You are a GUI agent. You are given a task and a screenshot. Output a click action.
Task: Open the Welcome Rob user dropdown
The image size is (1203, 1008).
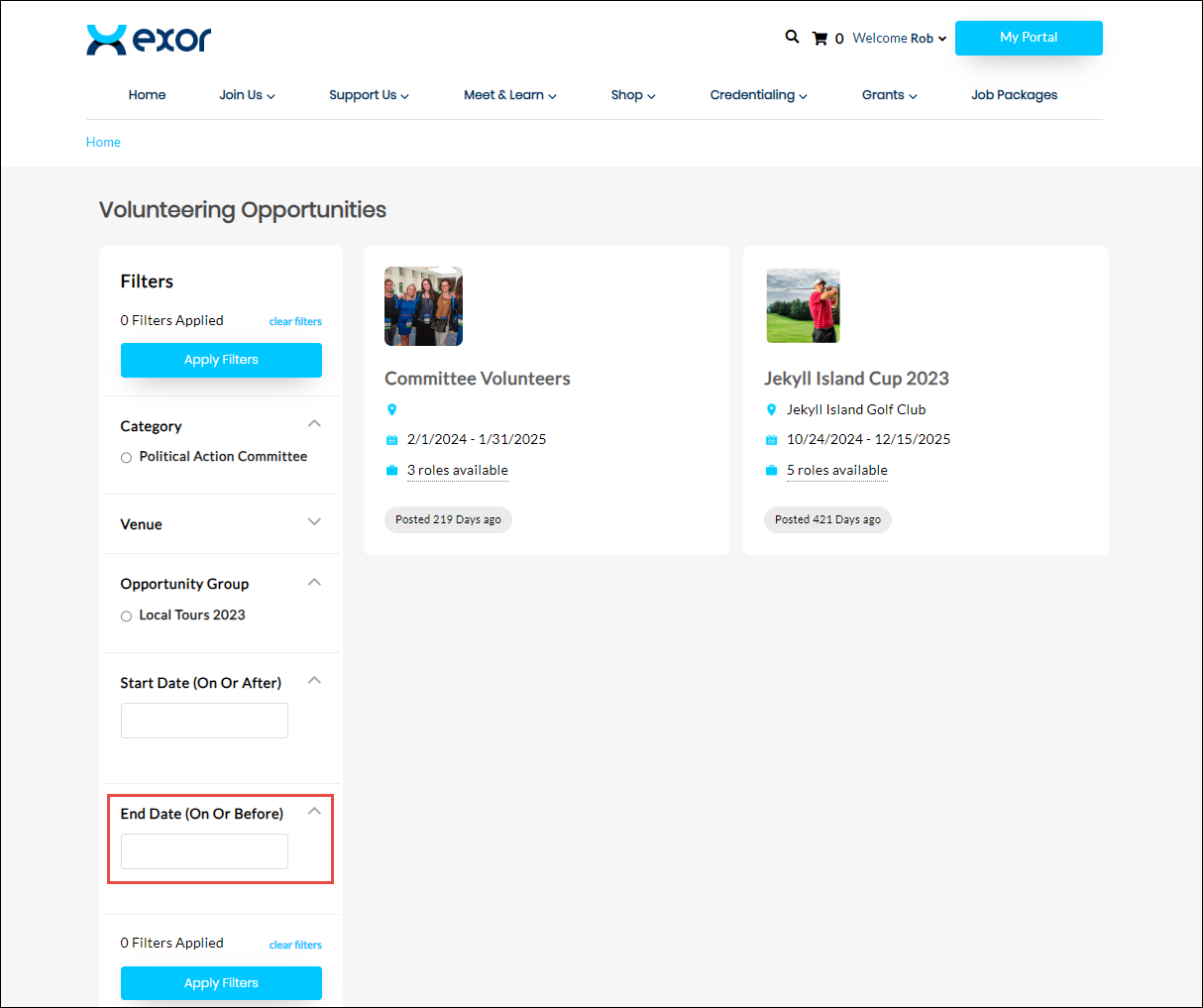[x=899, y=39]
